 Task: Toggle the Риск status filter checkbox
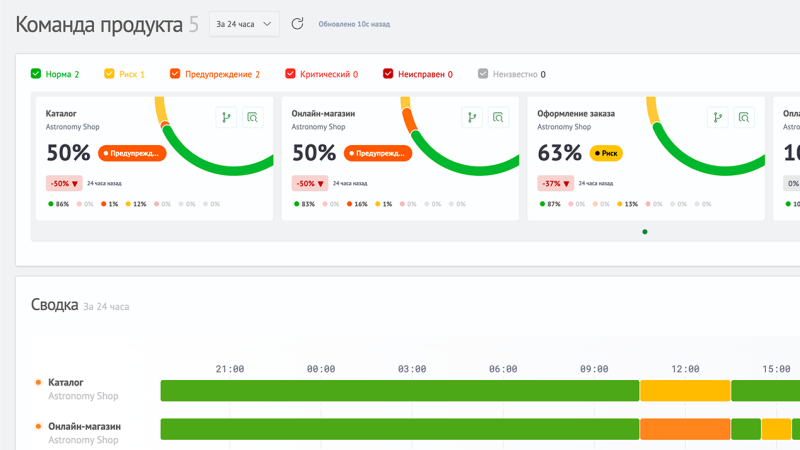[x=109, y=73]
